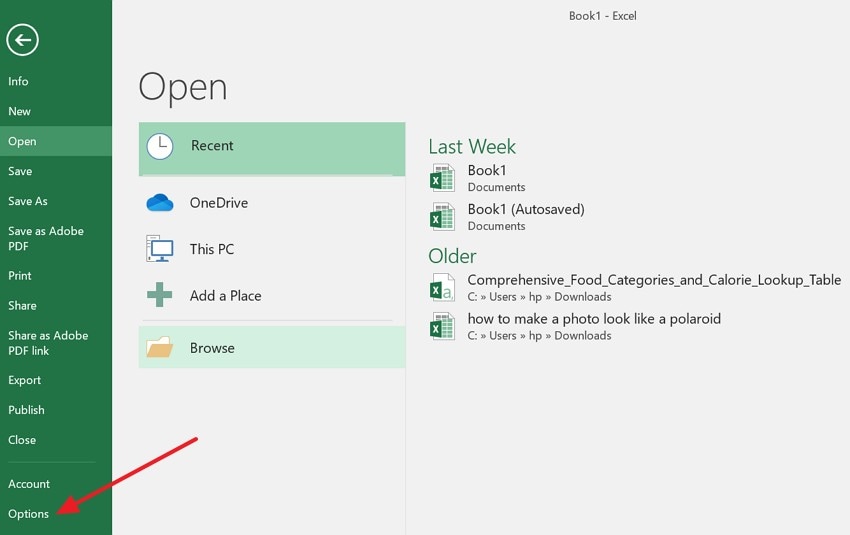Click the CSV file icon for Comprehensive_Food_Categories
This screenshot has height=535, width=850.
click(442, 287)
